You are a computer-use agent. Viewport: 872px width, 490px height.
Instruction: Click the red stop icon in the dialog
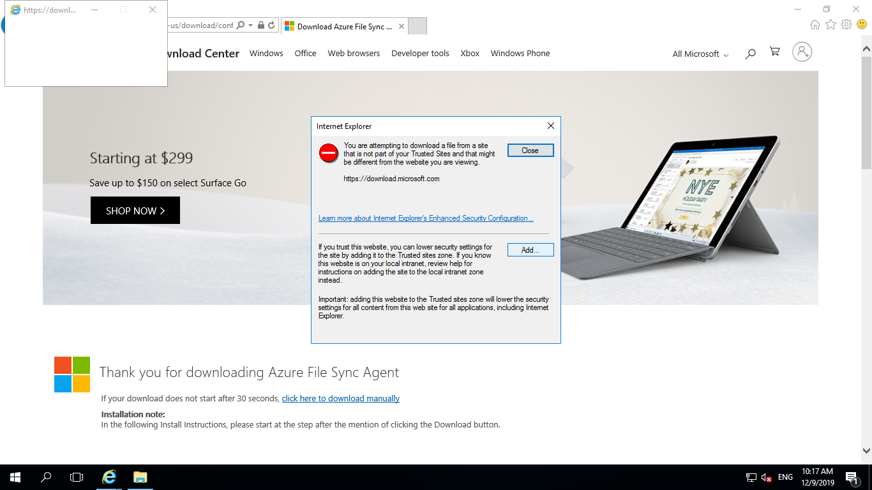pos(329,153)
